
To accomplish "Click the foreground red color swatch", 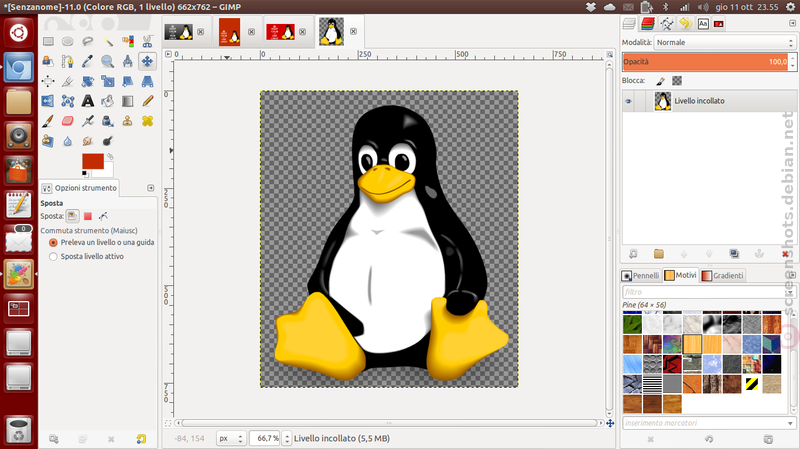I will click(x=93, y=161).
